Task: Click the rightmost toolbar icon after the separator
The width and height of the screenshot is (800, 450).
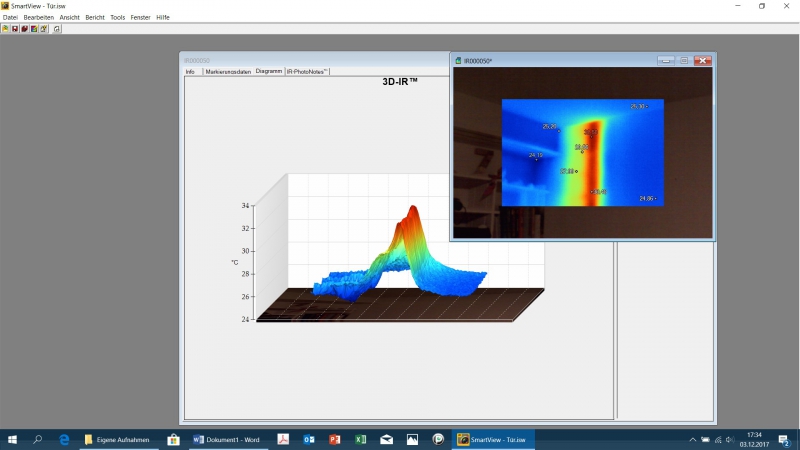Action: [57, 29]
